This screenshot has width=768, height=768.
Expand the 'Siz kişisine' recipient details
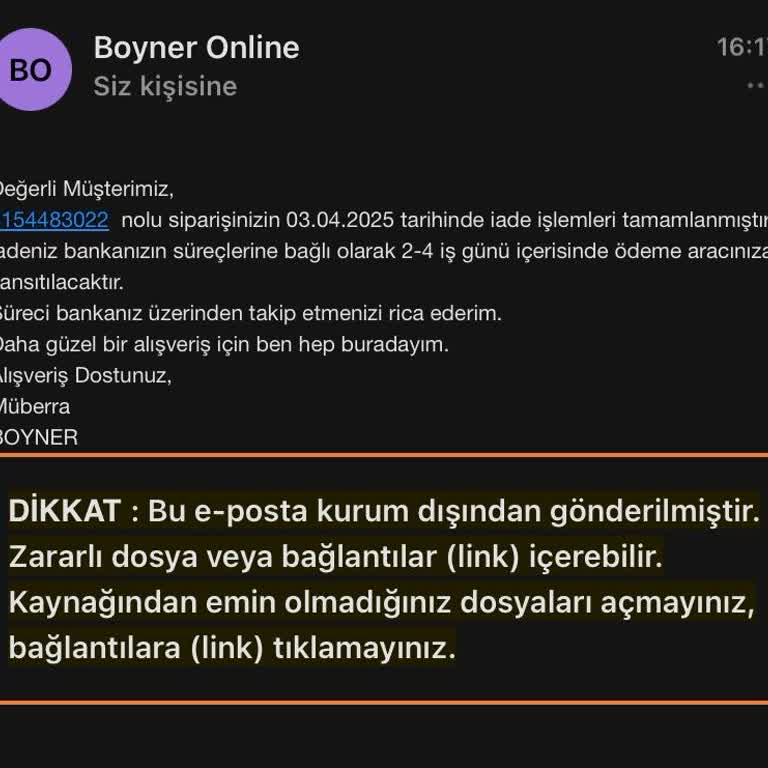click(166, 86)
